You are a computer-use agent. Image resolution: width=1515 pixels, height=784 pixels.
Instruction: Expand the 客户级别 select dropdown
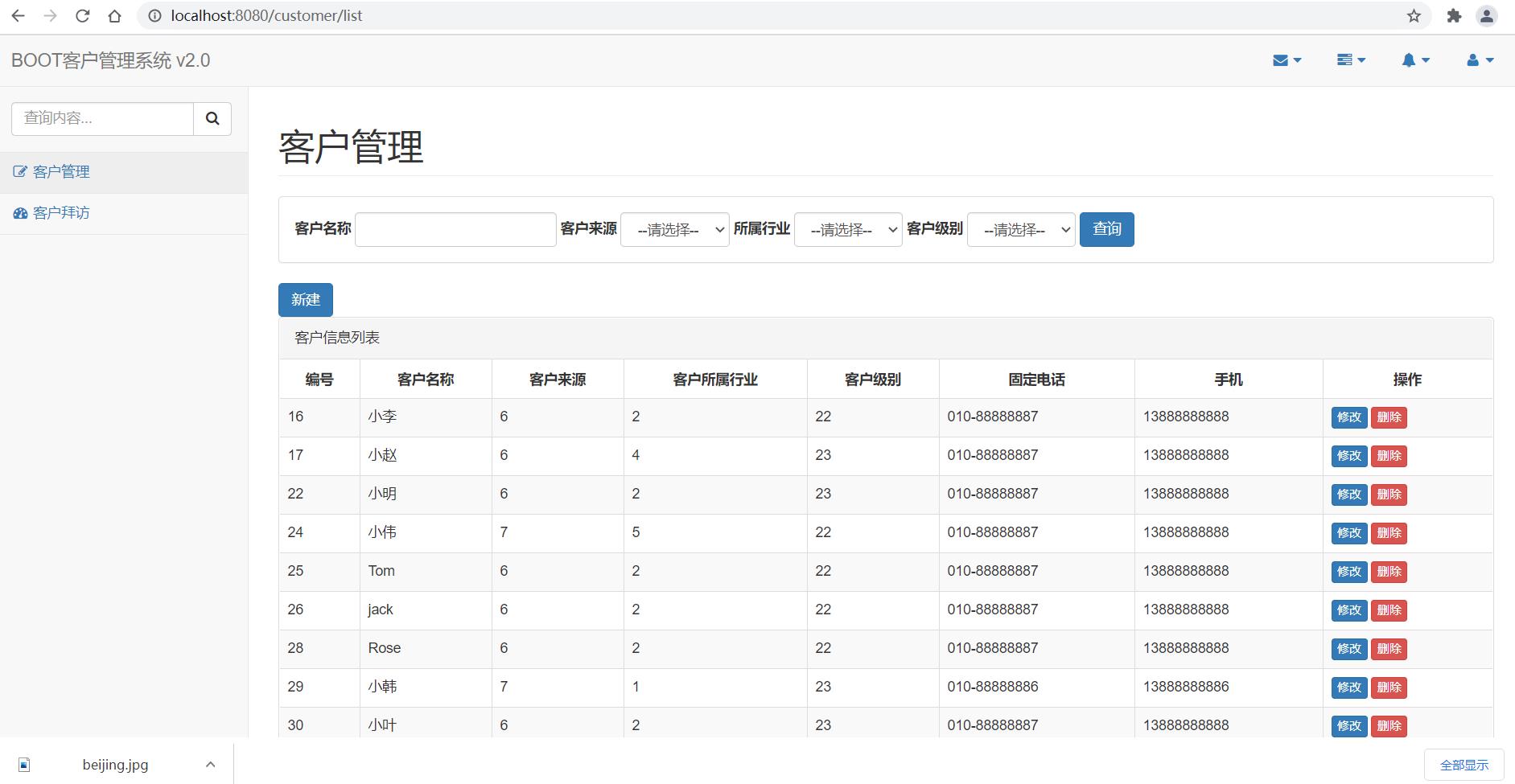point(1021,229)
